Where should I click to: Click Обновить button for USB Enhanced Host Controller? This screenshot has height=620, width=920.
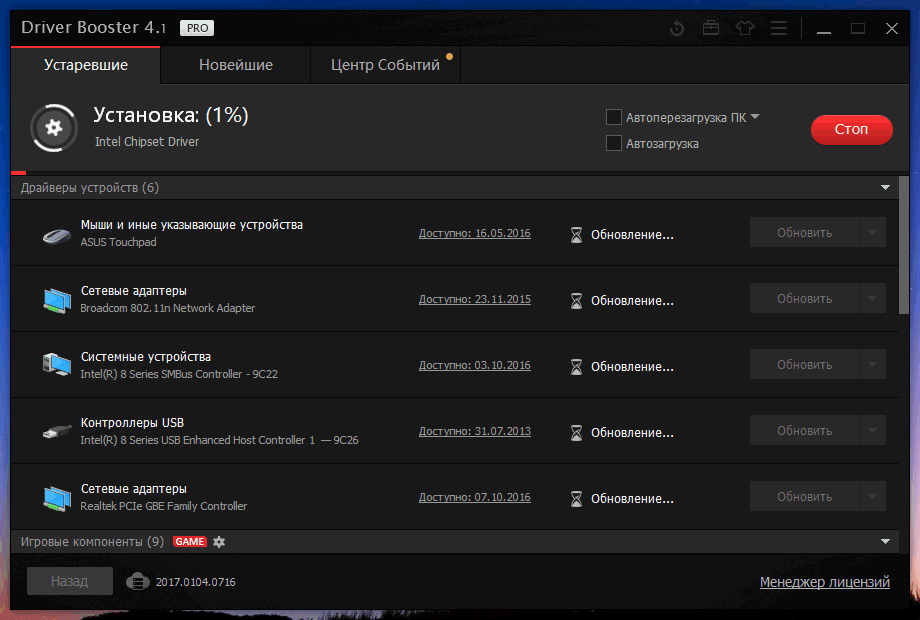click(x=805, y=431)
